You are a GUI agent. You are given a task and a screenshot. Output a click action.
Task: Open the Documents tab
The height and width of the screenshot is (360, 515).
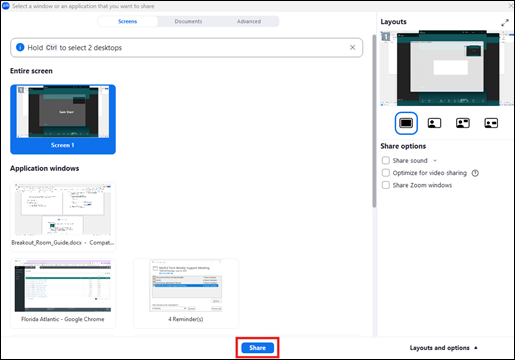pos(188,21)
